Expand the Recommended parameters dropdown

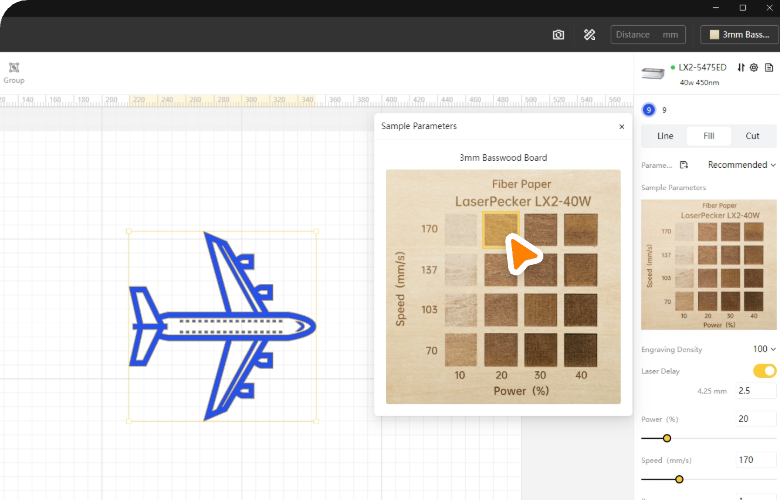click(x=741, y=165)
